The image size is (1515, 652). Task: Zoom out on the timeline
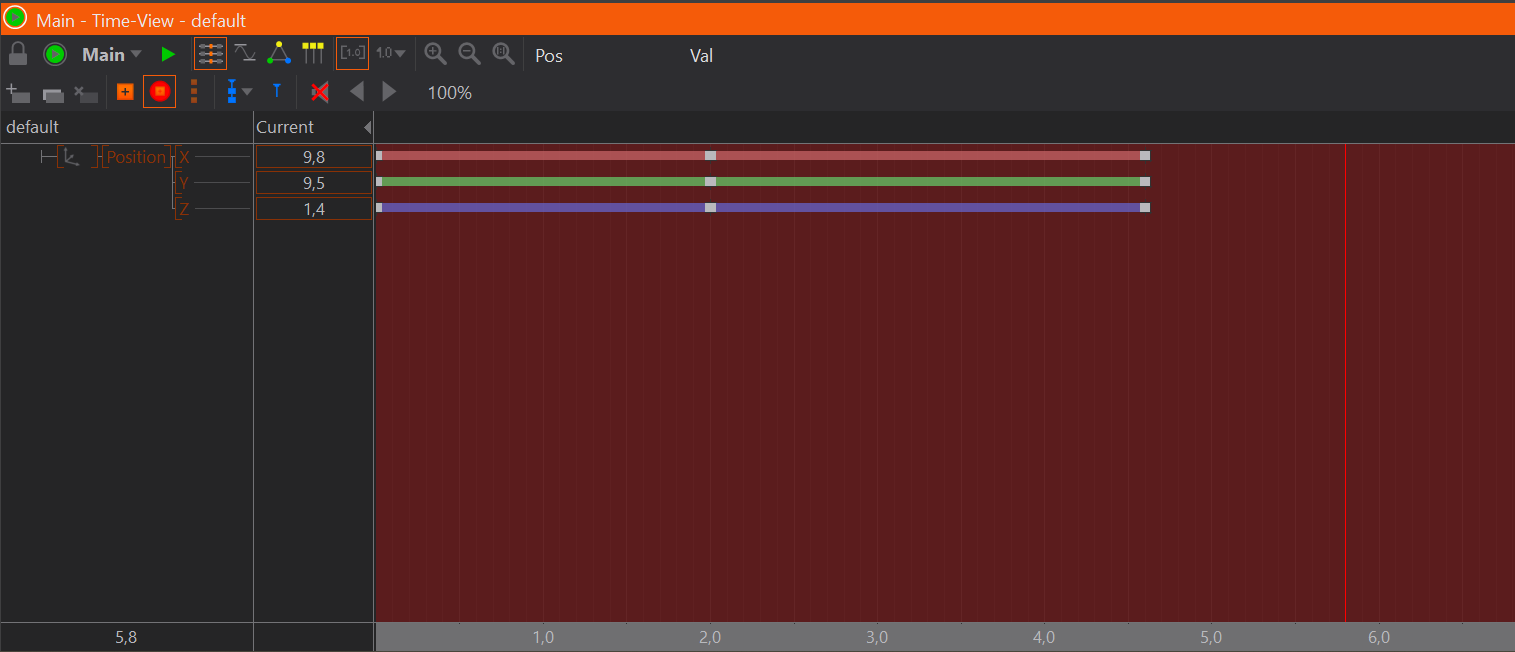[469, 54]
